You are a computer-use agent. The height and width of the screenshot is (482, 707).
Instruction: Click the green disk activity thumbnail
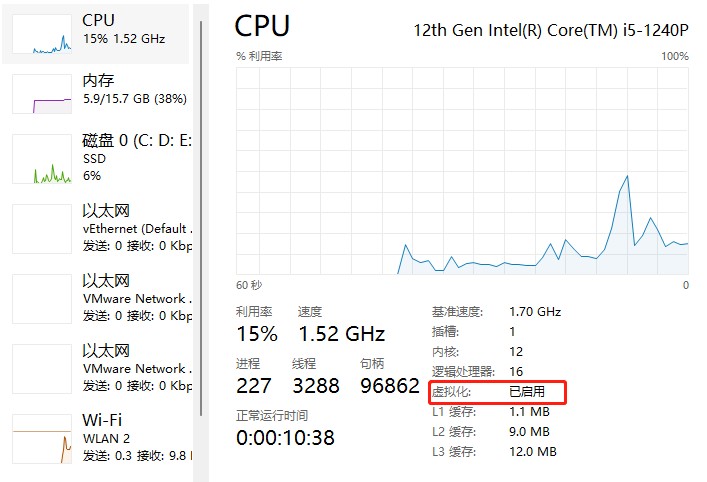pyautogui.click(x=42, y=159)
